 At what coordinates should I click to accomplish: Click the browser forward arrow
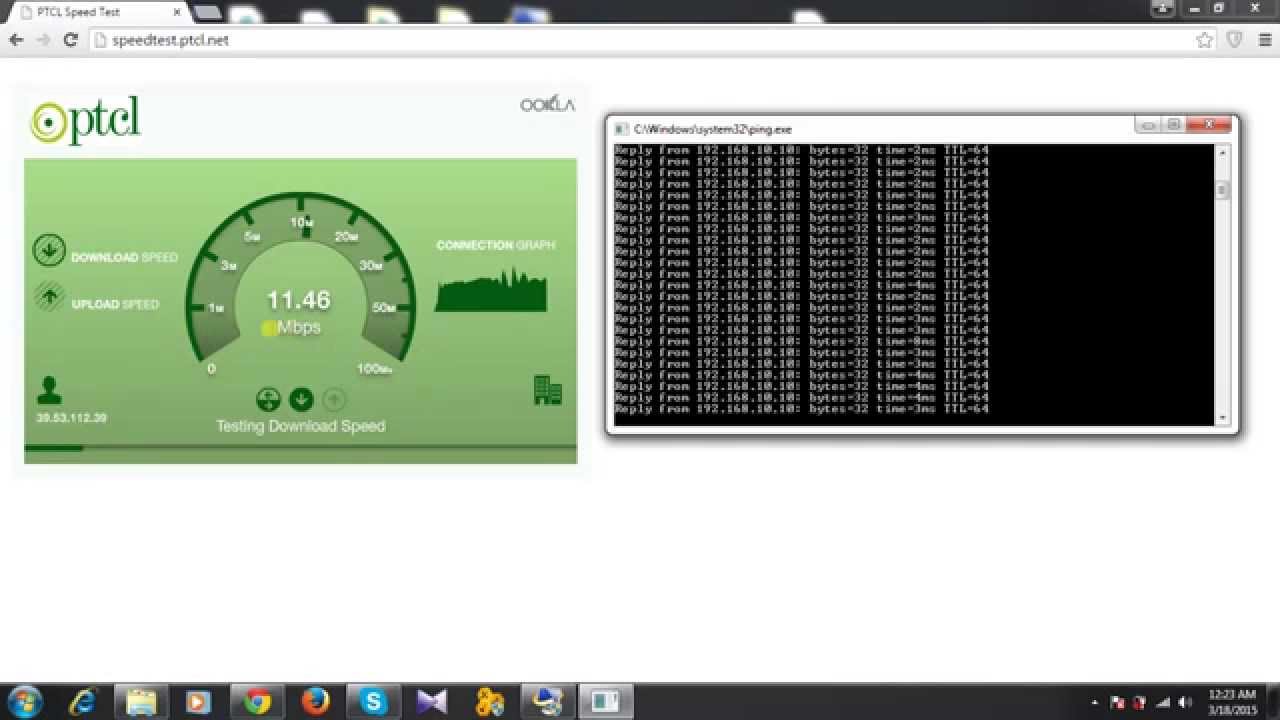[42, 40]
